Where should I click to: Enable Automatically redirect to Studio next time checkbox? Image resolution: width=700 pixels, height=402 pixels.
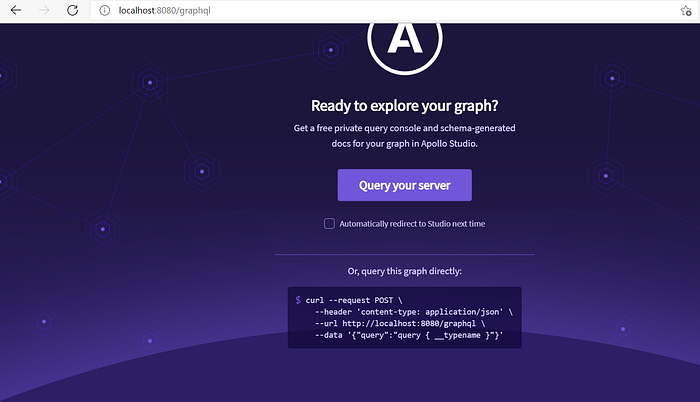click(329, 224)
